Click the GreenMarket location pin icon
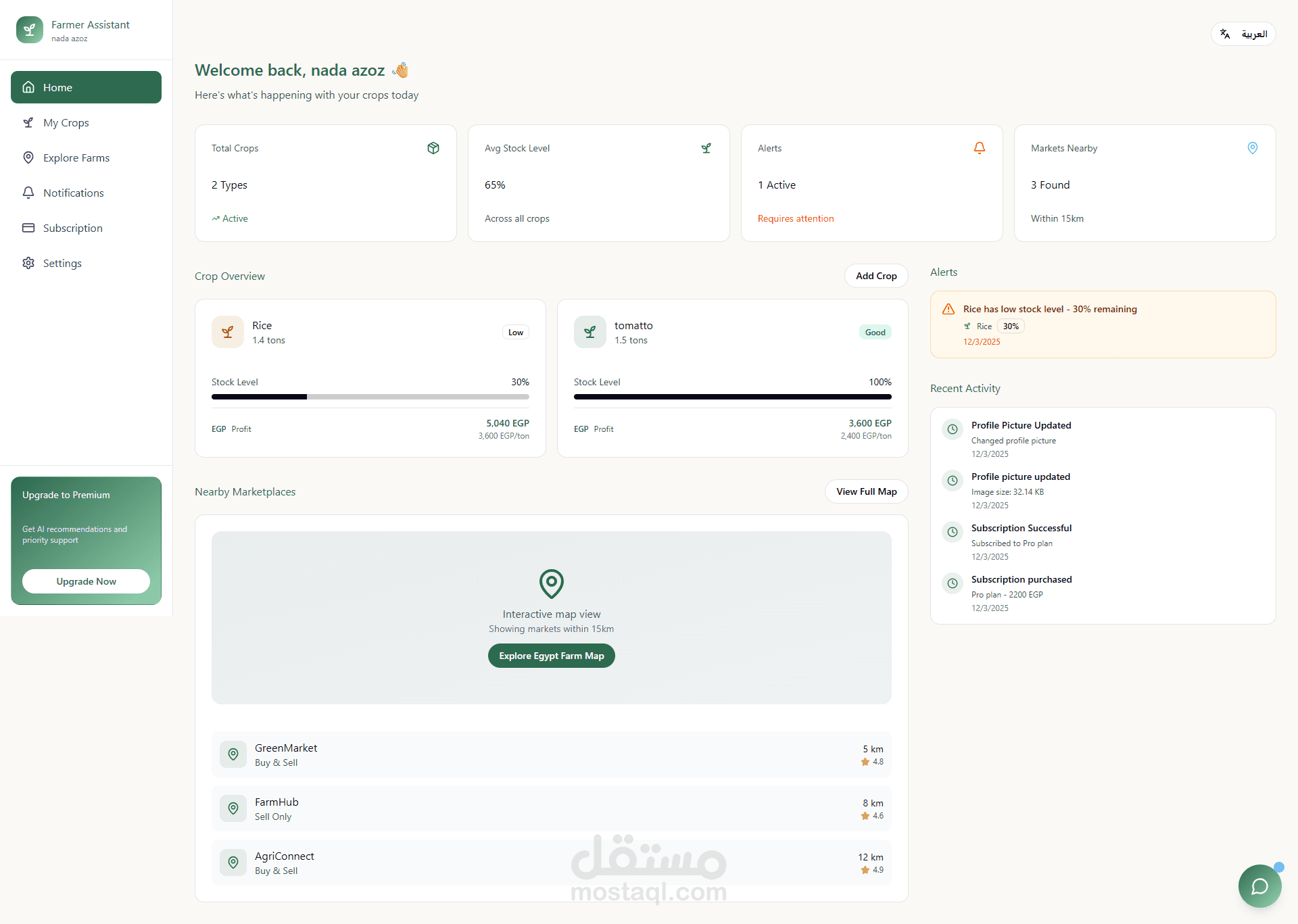This screenshot has height=924, width=1298. click(233, 754)
